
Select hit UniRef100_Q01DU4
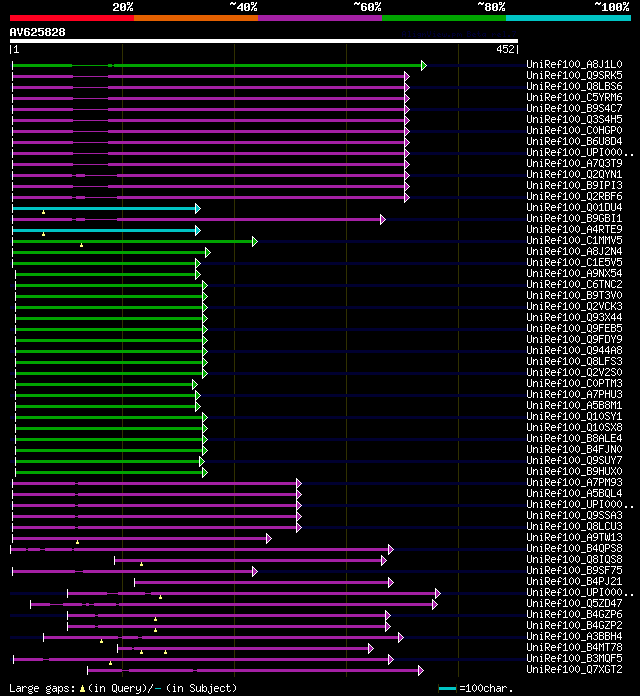click(x=574, y=207)
